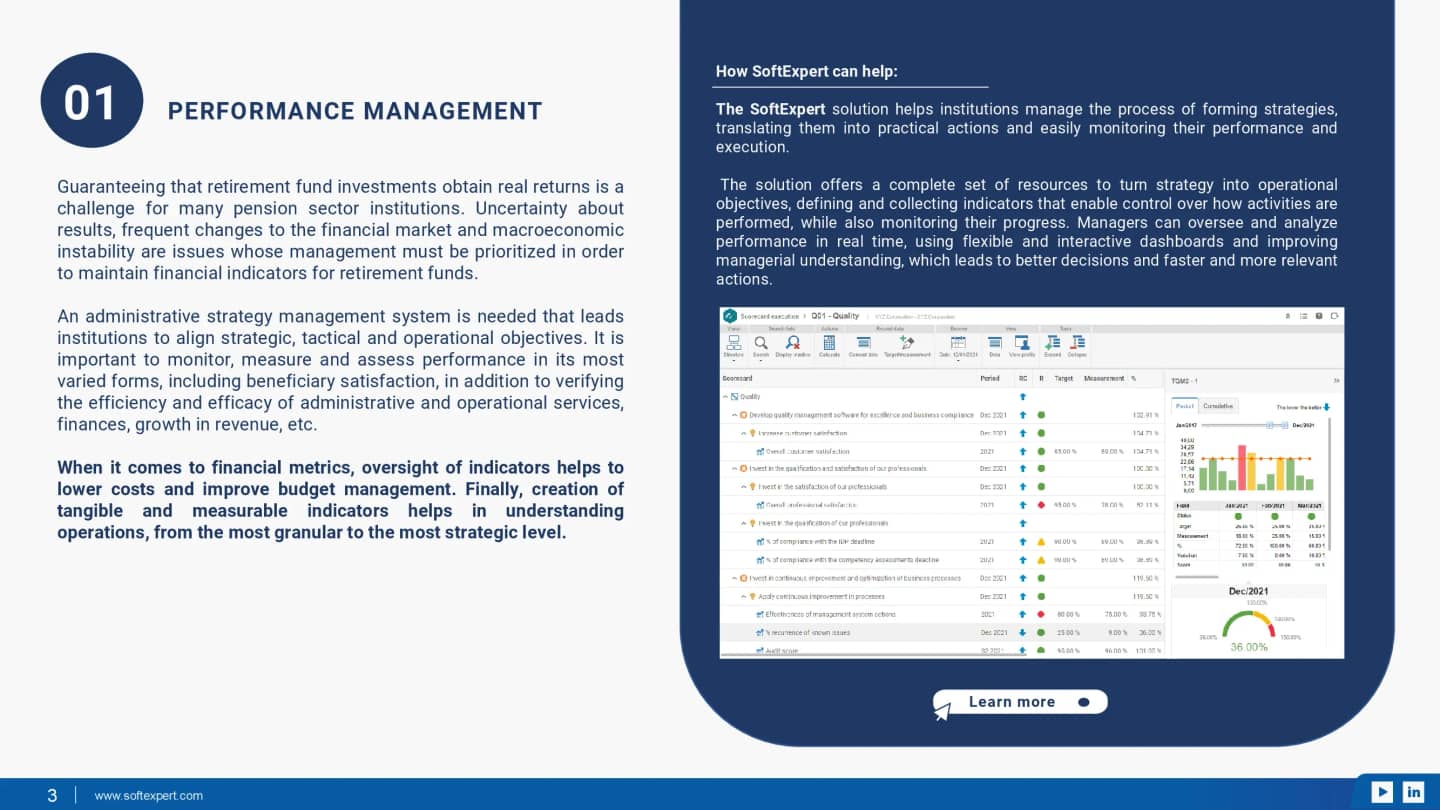1440x810 pixels.
Task: Click the logout icon at the scorecard's top right
Action: point(1334,316)
